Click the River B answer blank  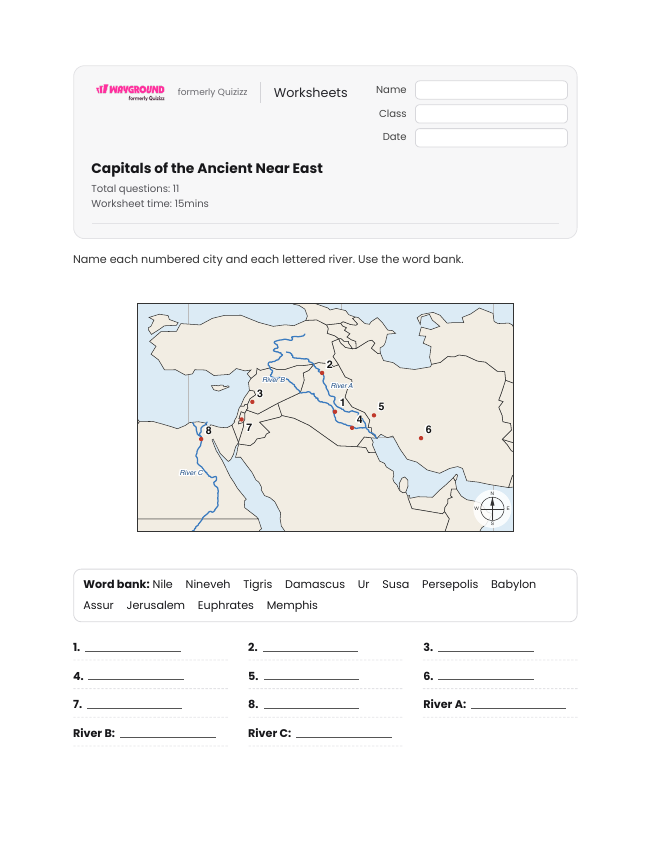(x=168, y=733)
